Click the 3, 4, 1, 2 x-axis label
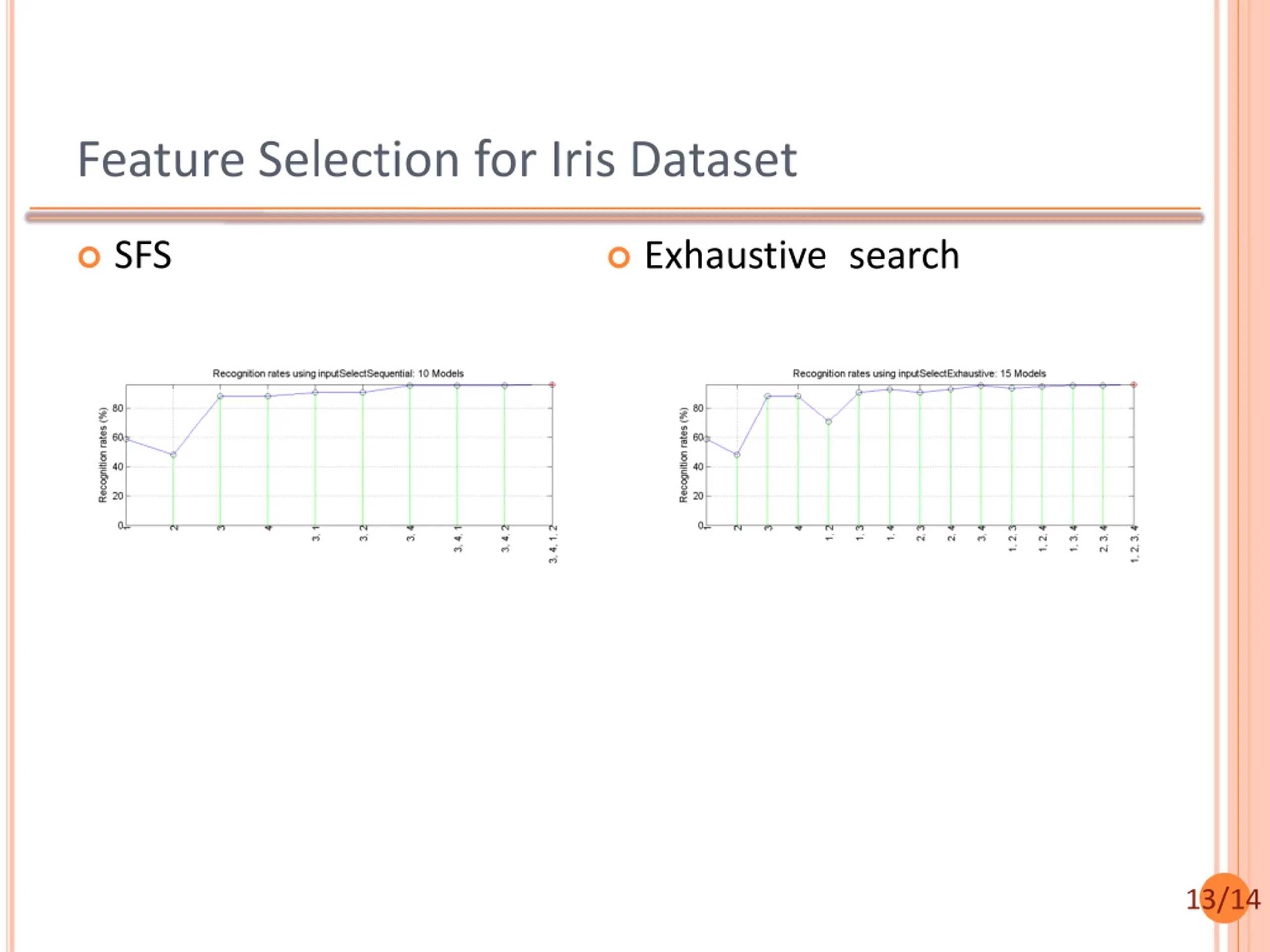Image resolution: width=1270 pixels, height=952 pixels. coord(553,544)
